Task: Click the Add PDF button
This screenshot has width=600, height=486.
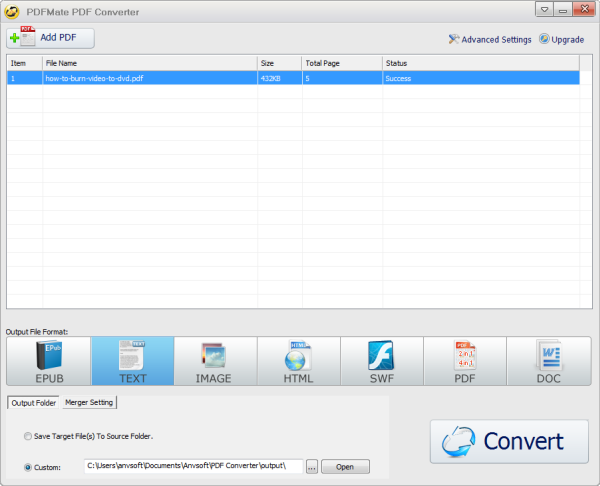Action: click(50, 38)
